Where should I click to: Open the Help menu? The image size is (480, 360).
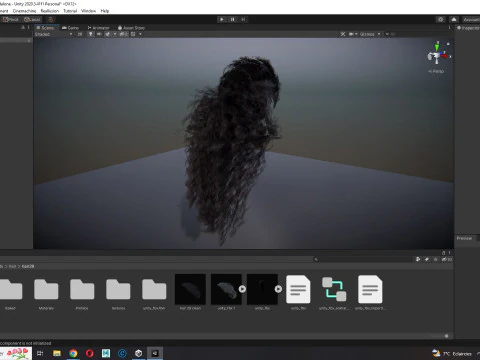click(x=105, y=11)
